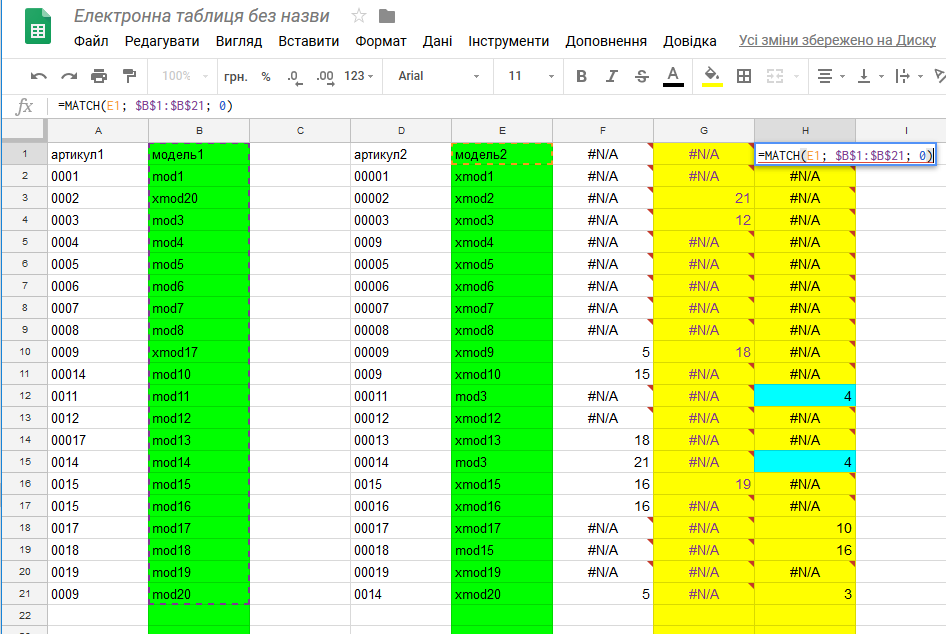Open the fill color picker

[713, 77]
